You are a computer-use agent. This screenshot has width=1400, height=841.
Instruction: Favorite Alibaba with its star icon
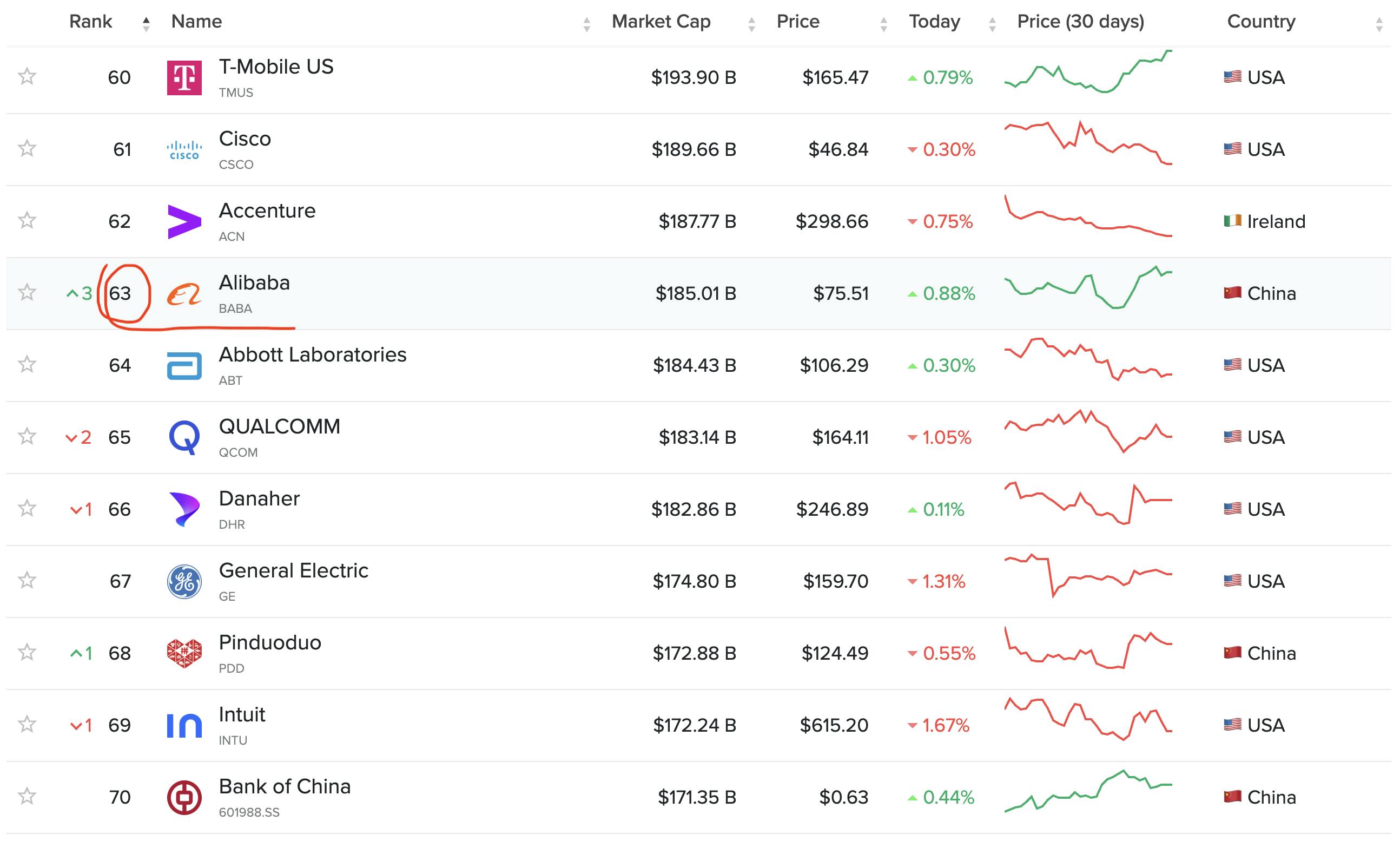[x=27, y=293]
